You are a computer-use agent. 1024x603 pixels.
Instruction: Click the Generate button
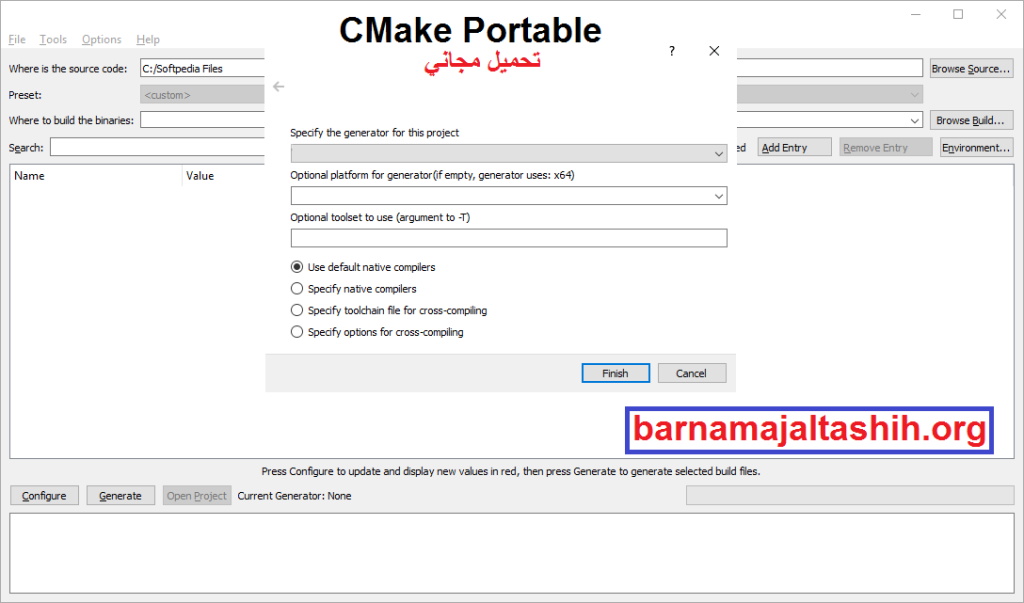[120, 496]
